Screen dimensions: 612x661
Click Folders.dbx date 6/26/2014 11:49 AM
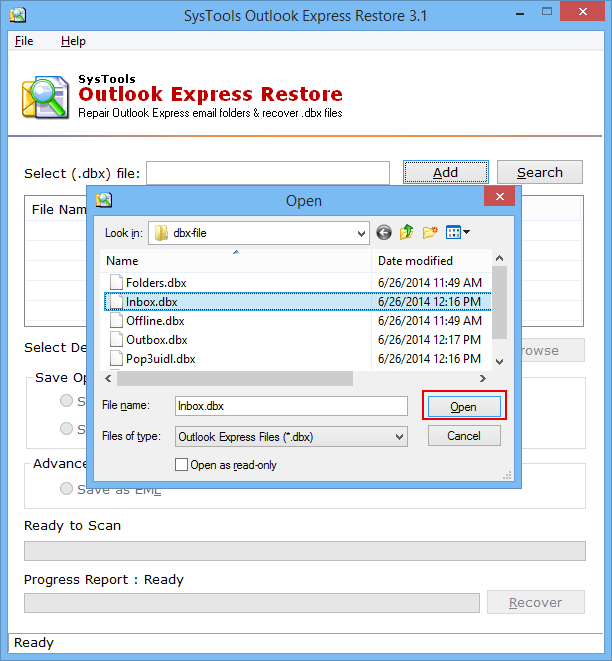(x=429, y=282)
